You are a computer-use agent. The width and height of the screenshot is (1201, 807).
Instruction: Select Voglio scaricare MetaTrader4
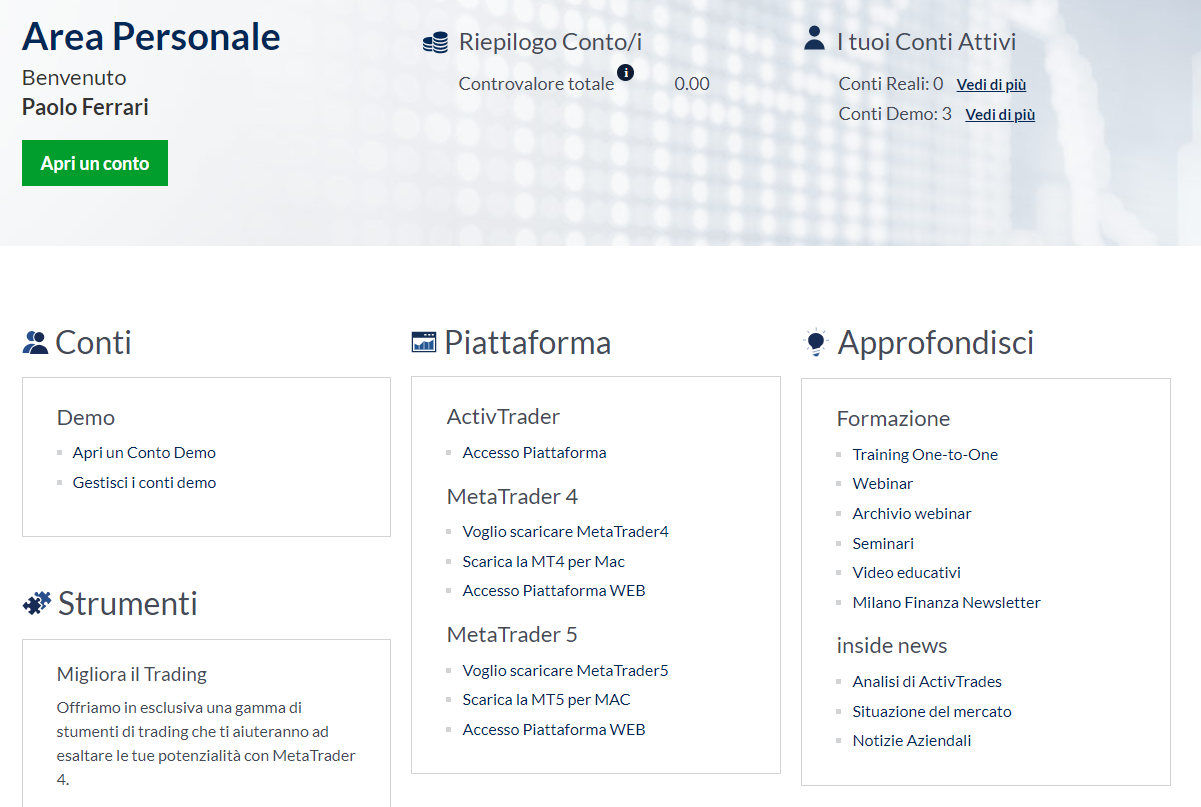click(x=565, y=532)
